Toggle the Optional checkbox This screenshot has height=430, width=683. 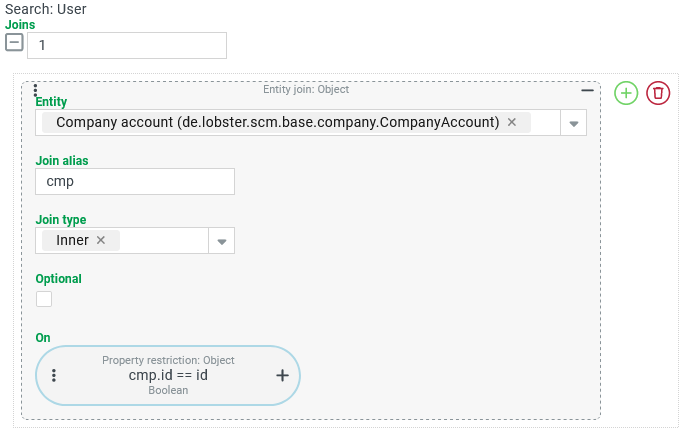(44, 299)
